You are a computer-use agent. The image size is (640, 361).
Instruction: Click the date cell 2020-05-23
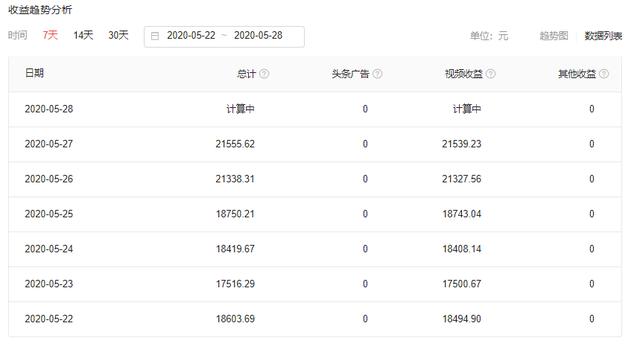49,284
